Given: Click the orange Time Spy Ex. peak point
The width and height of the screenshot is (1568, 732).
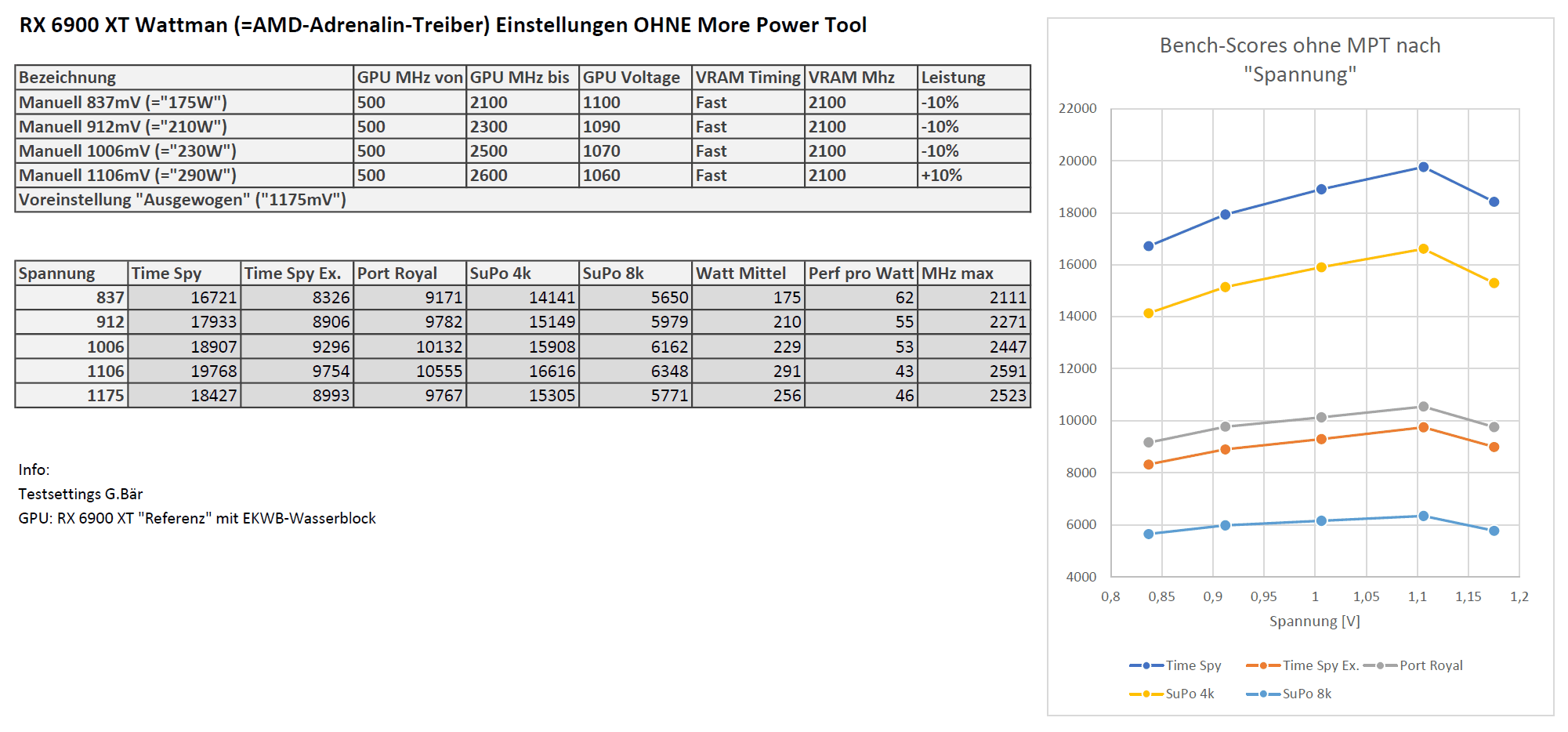Looking at the screenshot, I should click(x=1423, y=427).
